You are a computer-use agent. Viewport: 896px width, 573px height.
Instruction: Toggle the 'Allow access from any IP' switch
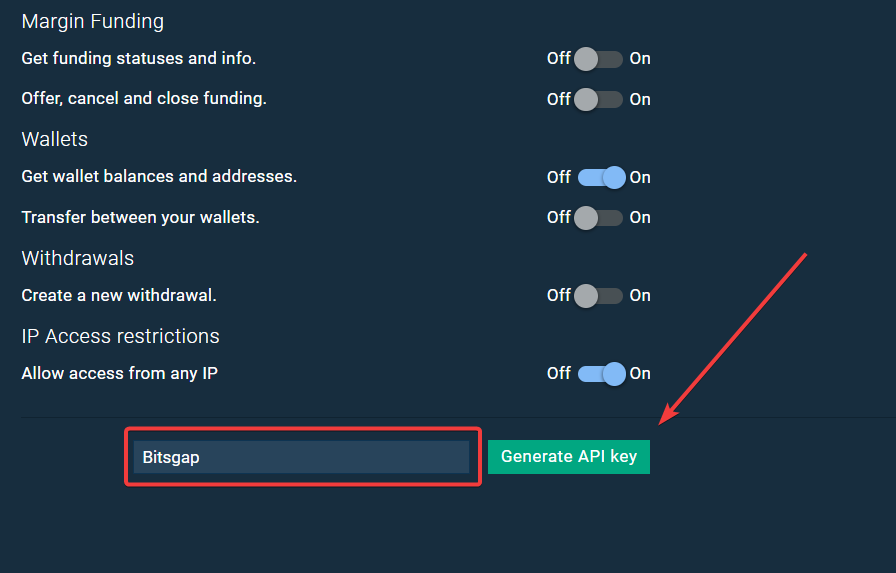click(x=601, y=373)
